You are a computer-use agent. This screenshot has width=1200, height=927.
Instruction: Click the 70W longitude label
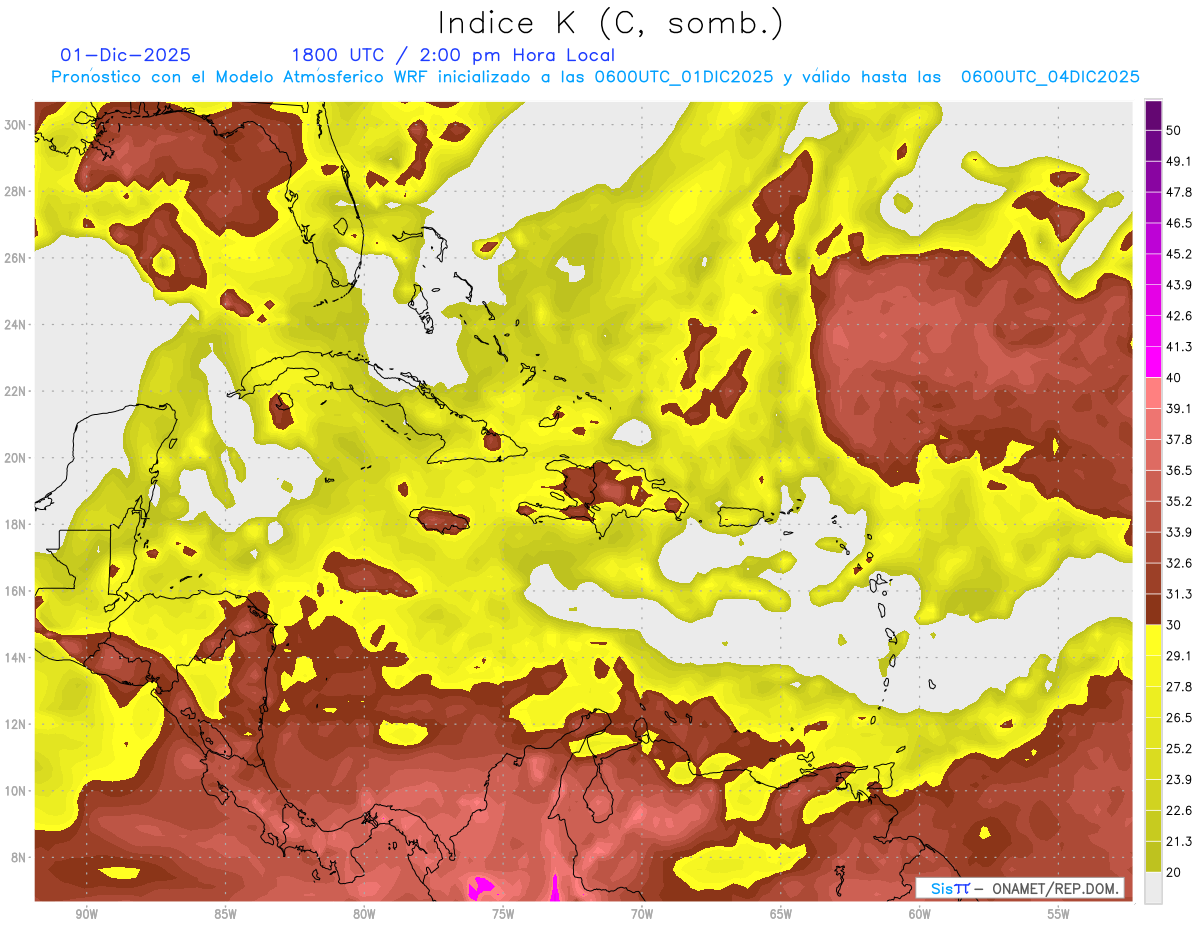tap(642, 914)
